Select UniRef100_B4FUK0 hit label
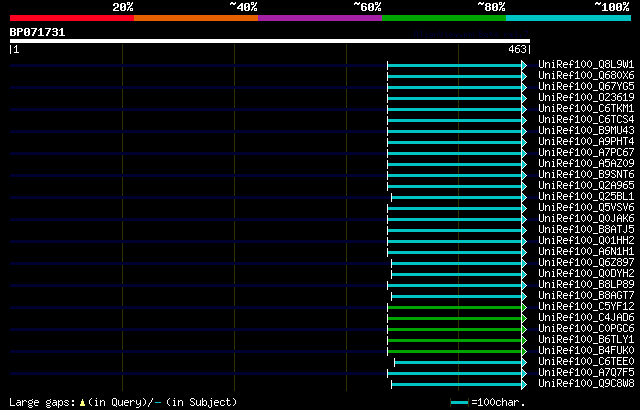 (586, 351)
